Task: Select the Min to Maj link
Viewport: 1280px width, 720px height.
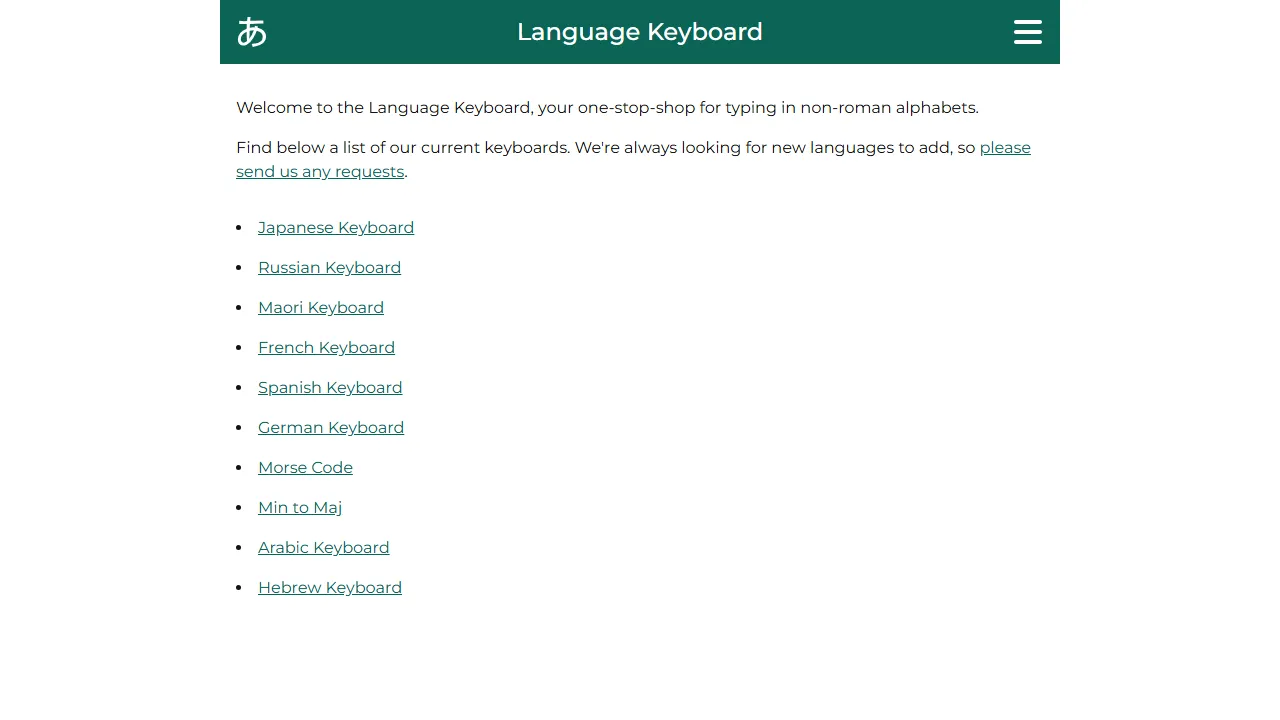Action: [299, 508]
